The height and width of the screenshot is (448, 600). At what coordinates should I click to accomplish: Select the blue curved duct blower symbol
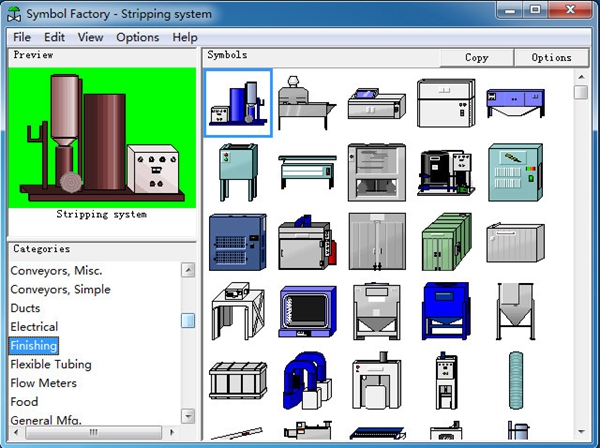point(307,380)
